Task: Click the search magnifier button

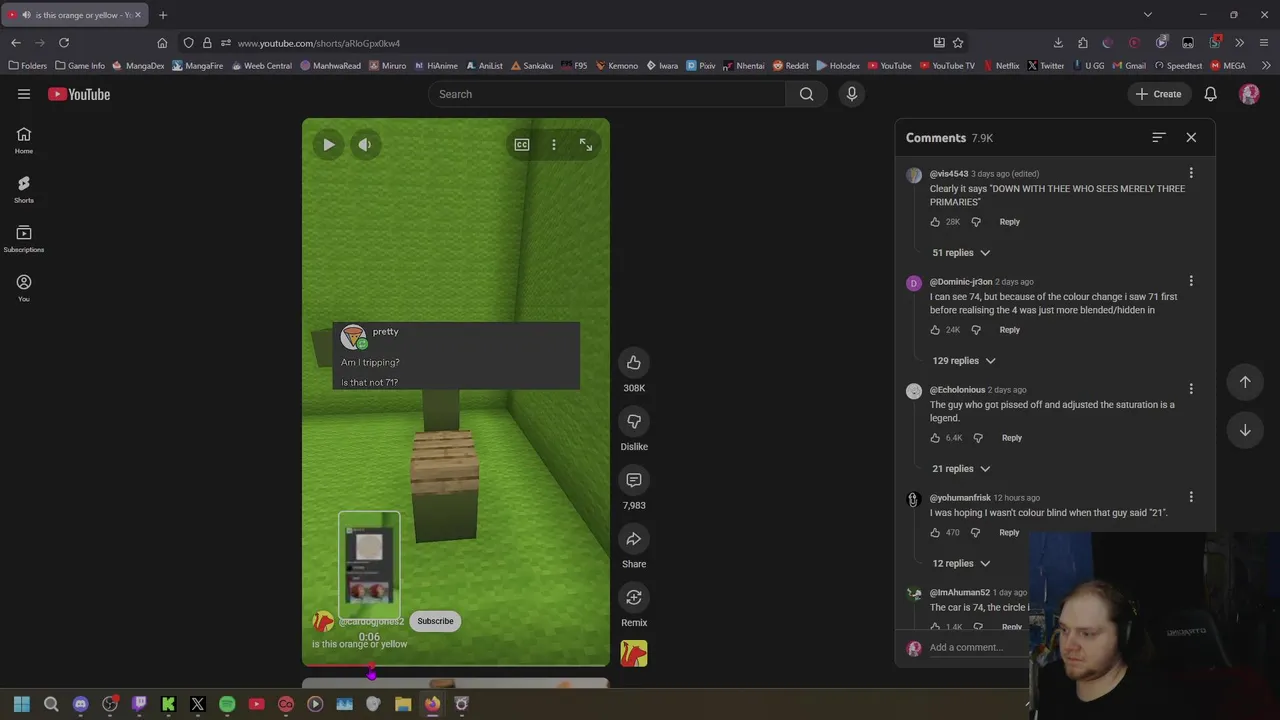Action: tap(807, 94)
